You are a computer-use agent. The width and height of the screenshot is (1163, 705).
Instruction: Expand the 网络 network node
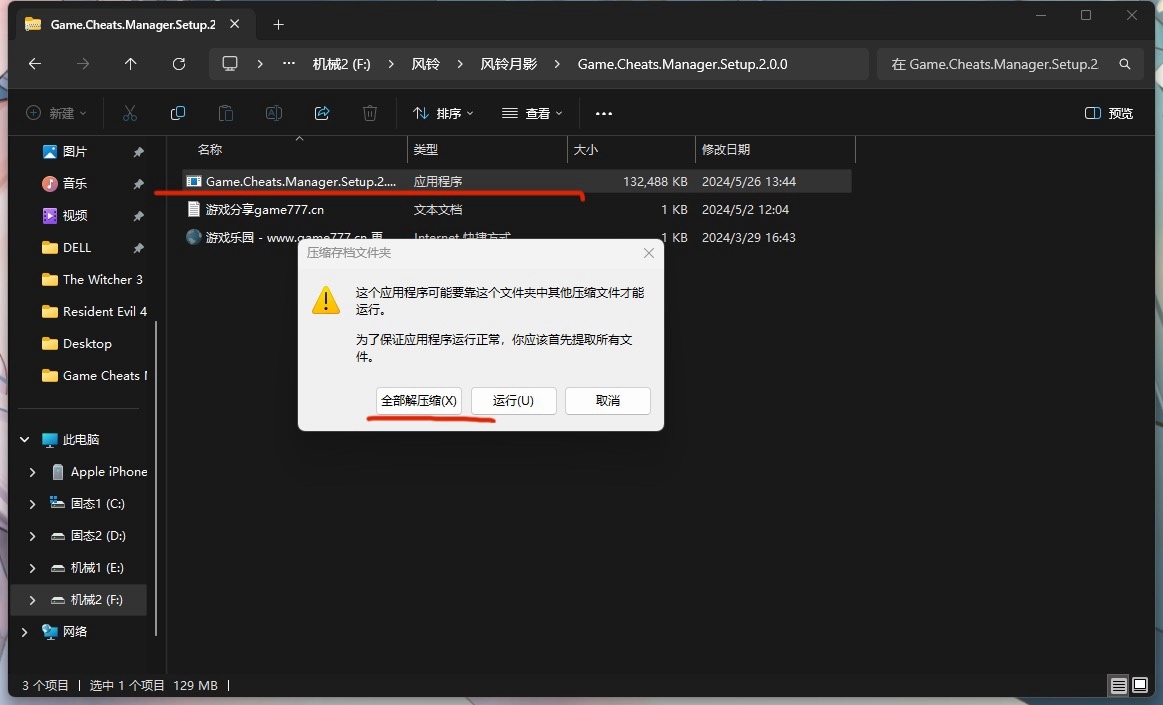(x=24, y=632)
